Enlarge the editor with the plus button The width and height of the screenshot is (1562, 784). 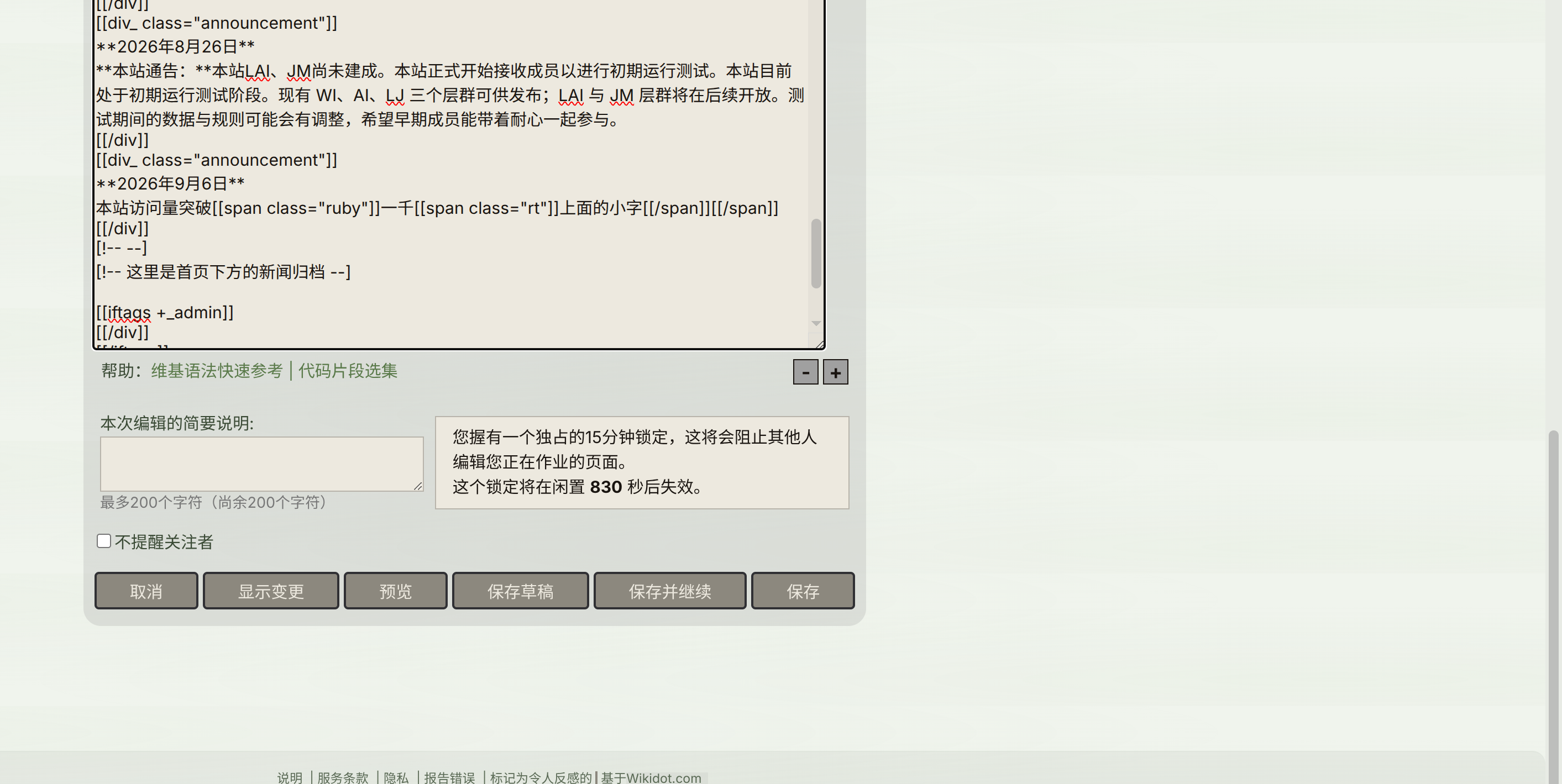835,372
